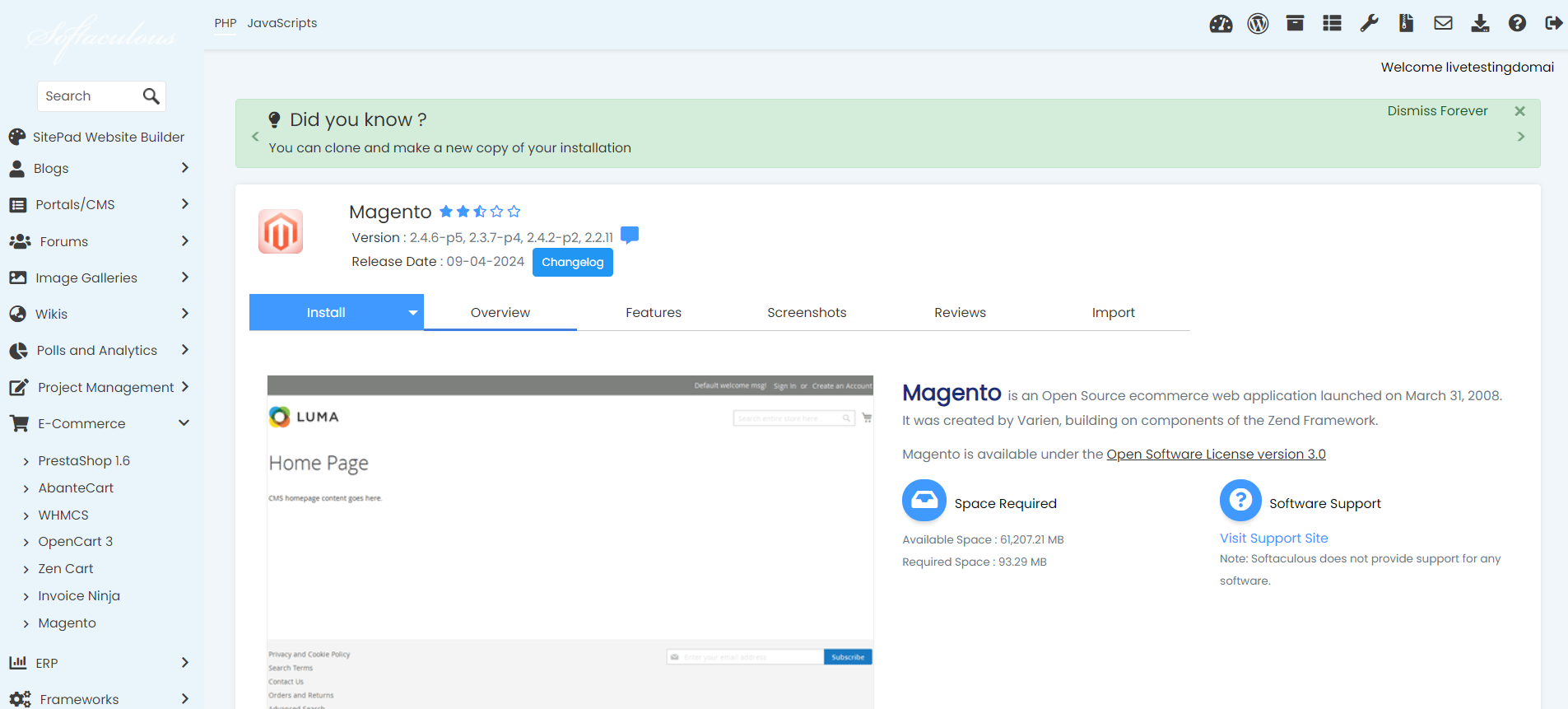Screen dimensions: 1568x709
Task: Click the WordPress manager icon
Action: tap(1258, 24)
